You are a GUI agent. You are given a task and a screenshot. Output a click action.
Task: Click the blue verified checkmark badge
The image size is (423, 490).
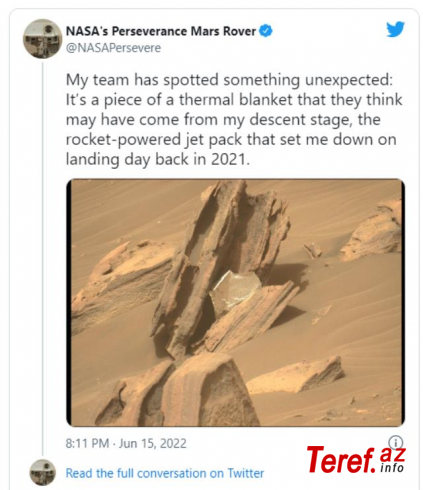click(266, 31)
